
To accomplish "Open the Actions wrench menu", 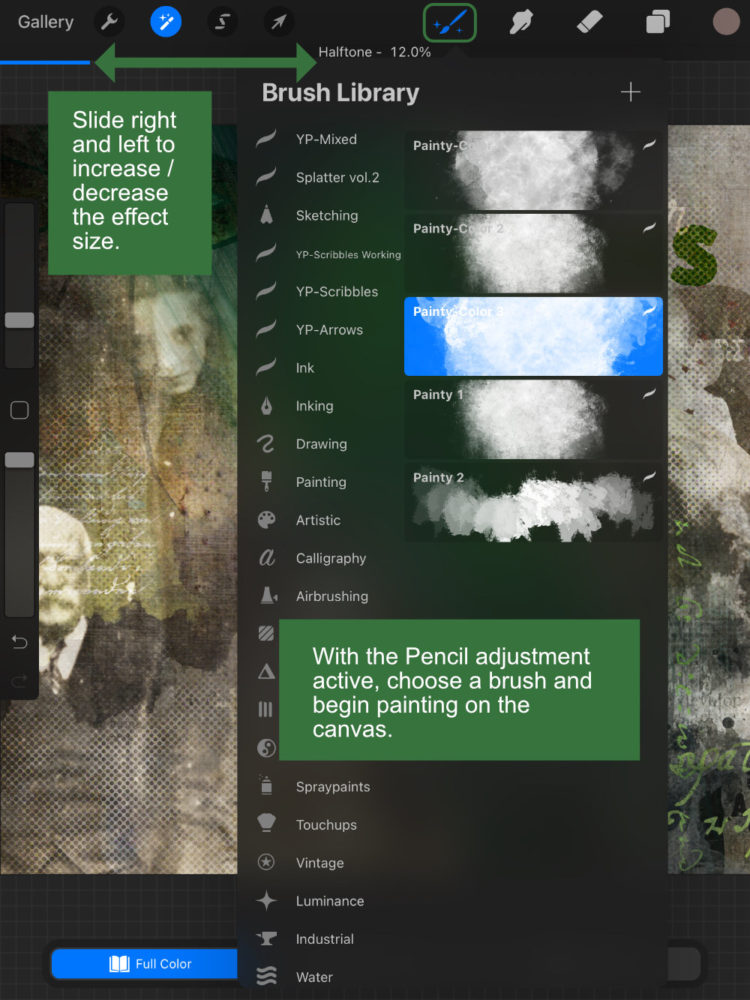I will pos(108,21).
